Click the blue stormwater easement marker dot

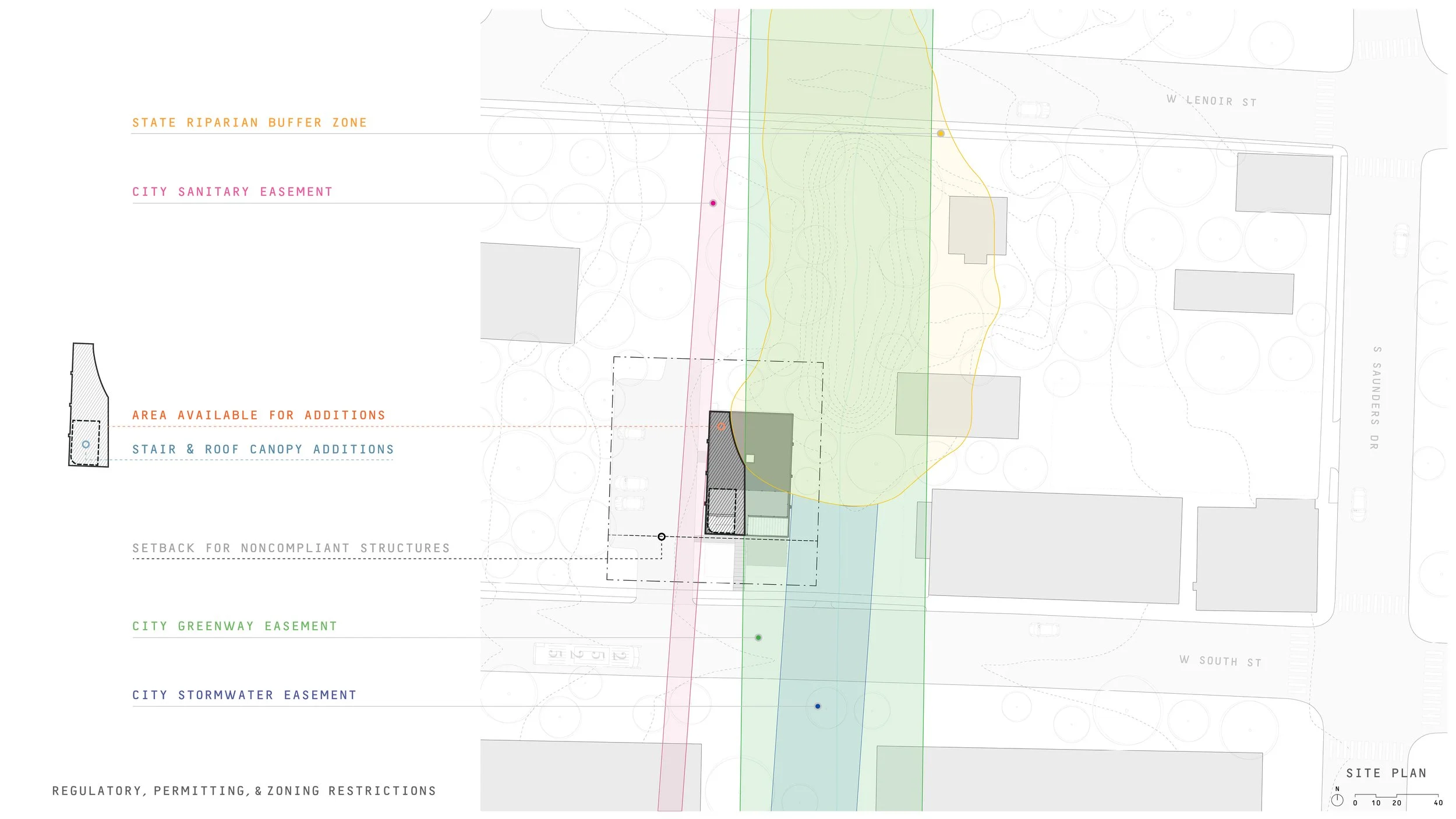(818, 707)
